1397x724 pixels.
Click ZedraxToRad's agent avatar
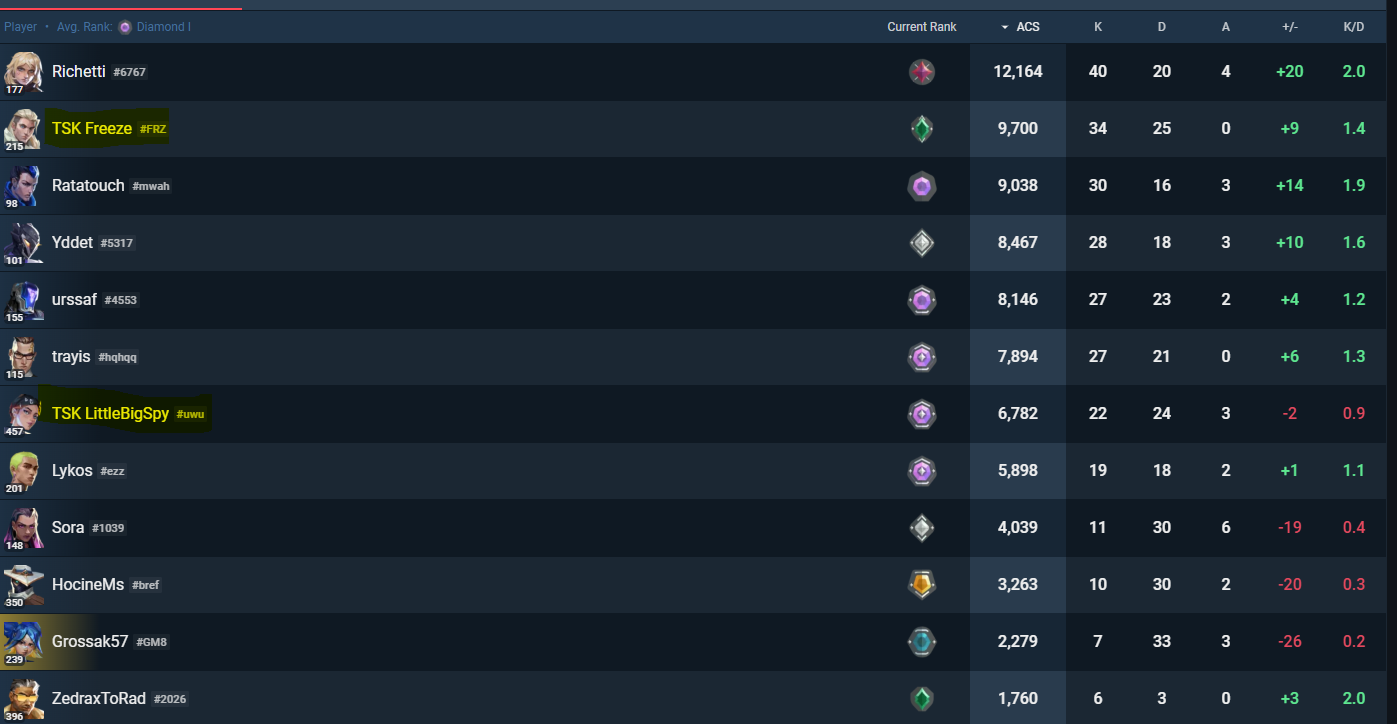[x=22, y=698]
